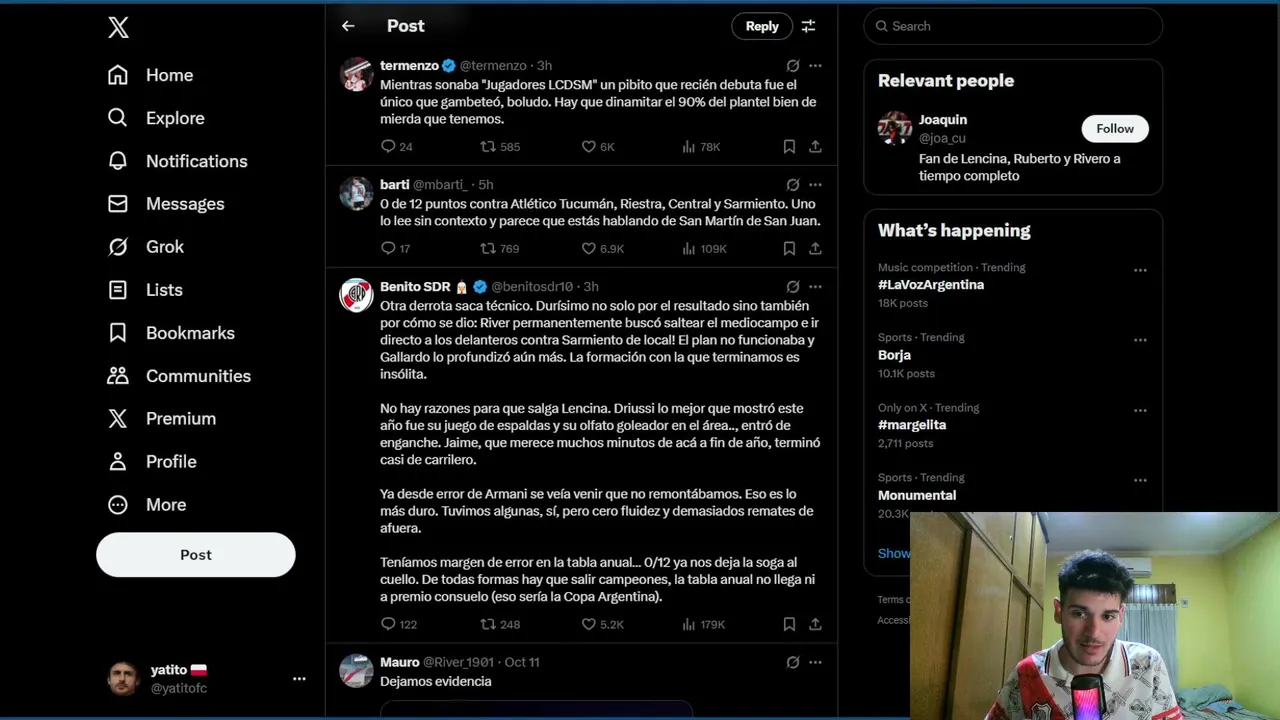The height and width of the screenshot is (720, 1280).
Task: Open account menu next to yatito
Action: [x=299, y=678]
